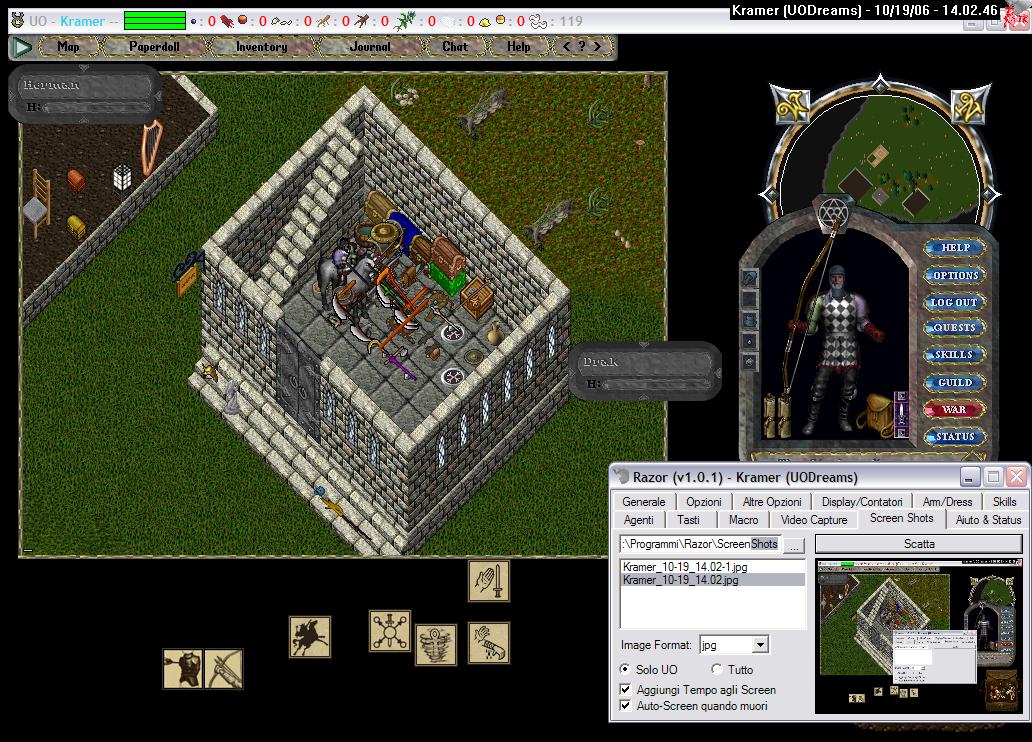Click the bottom equipment slot on paperdoll
1032x742 pixels.
pyautogui.click(x=749, y=361)
